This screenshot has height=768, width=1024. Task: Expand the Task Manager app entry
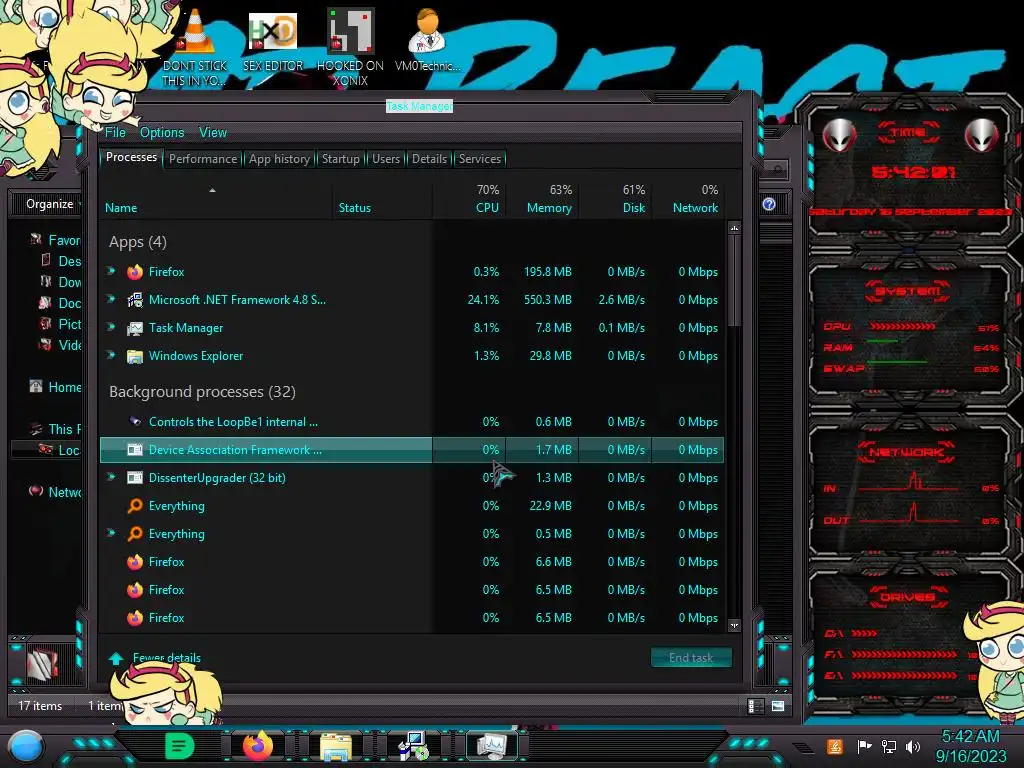click(112, 327)
